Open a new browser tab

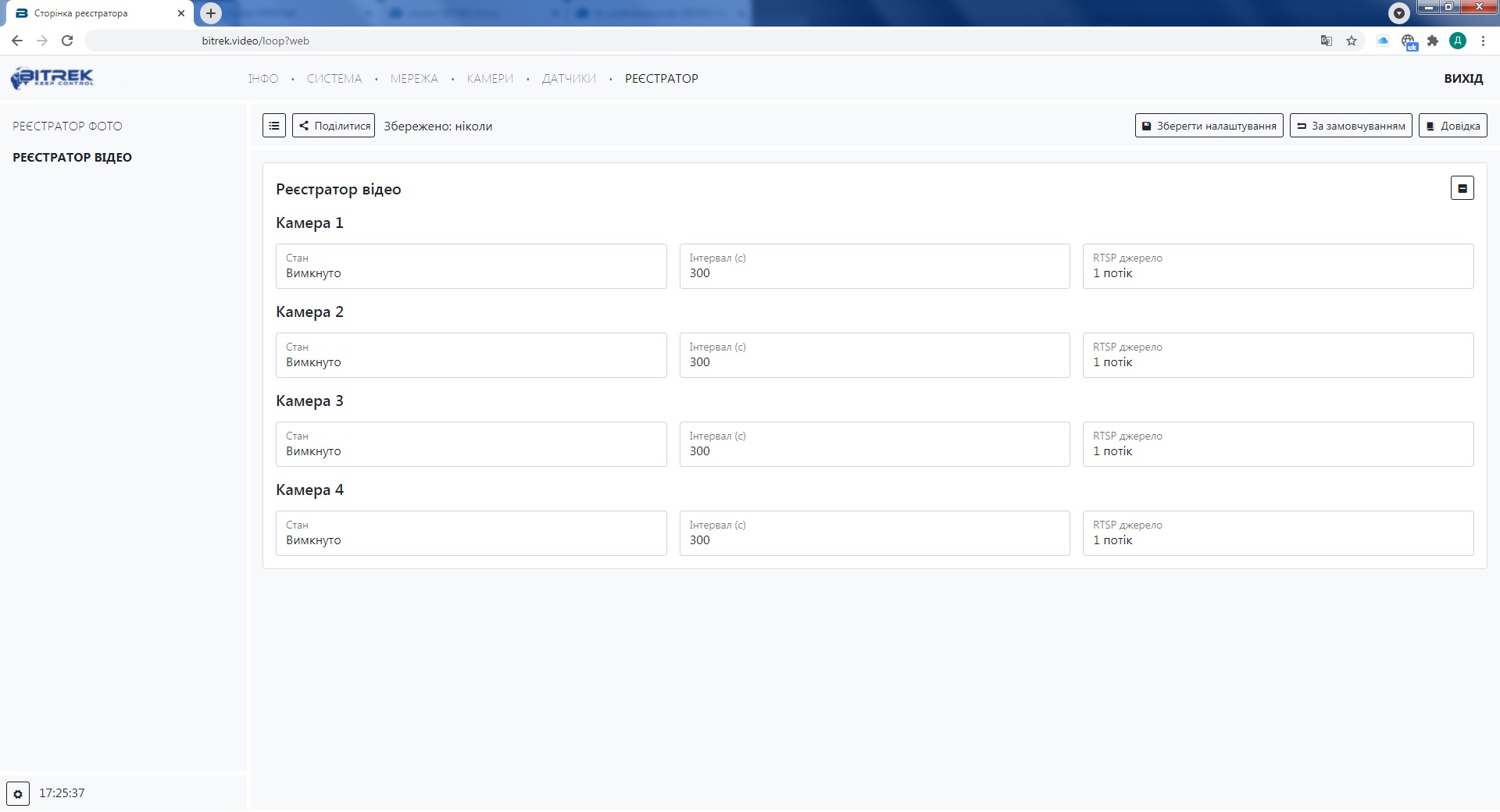[x=211, y=13]
